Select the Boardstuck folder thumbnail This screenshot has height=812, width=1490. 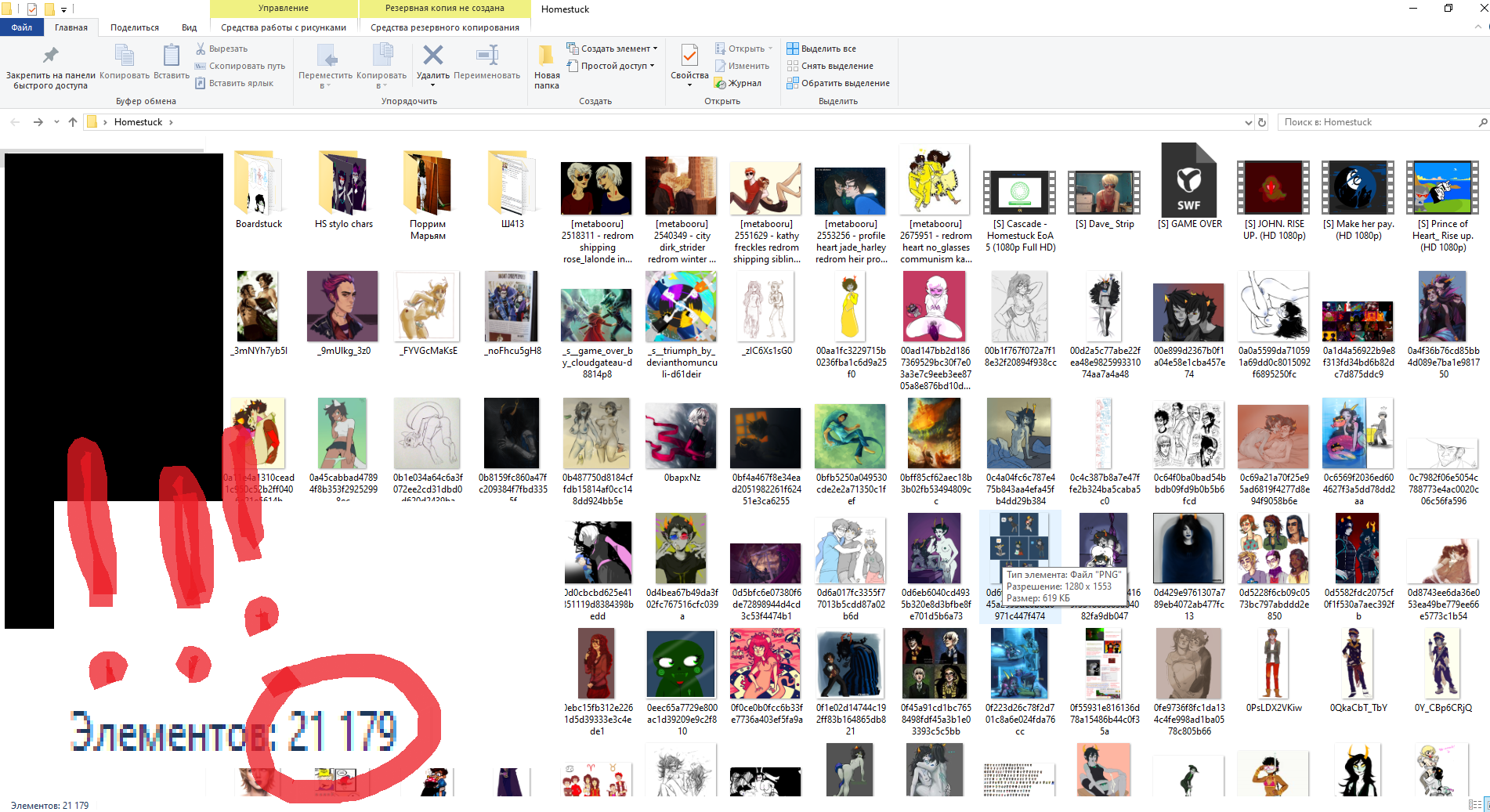point(259,185)
